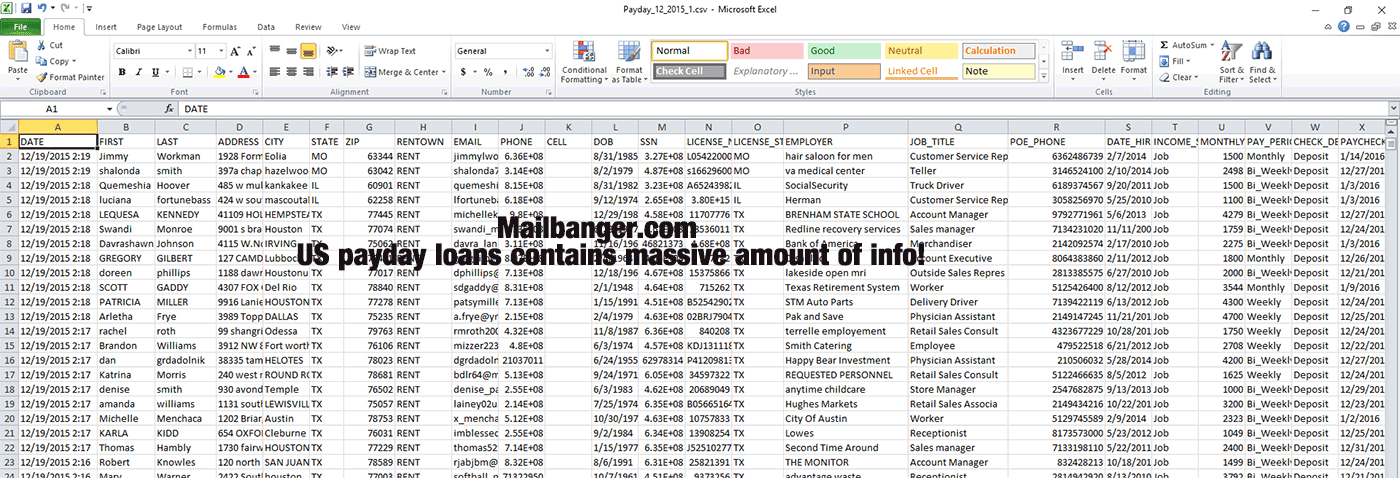Switch to the Page Layout tab

(159, 27)
